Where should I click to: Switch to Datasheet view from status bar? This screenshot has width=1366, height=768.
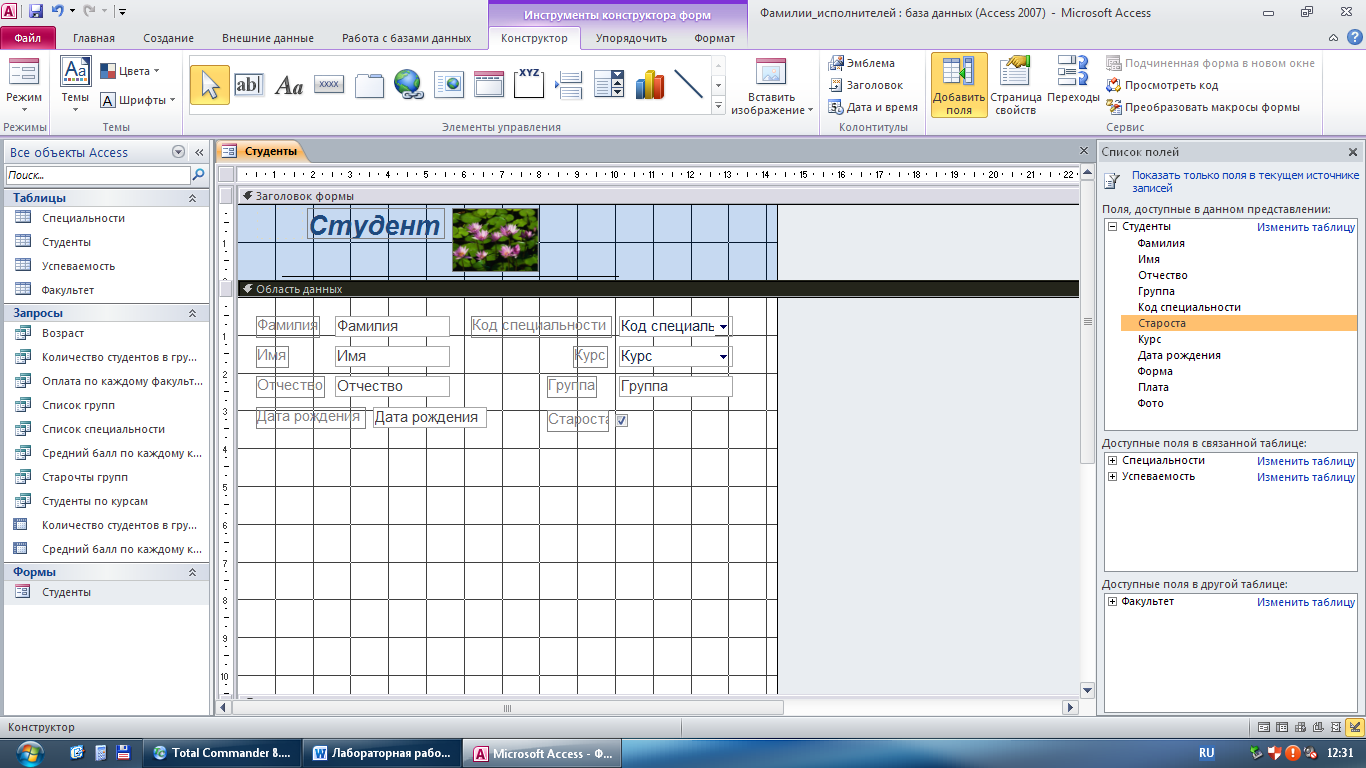(x=1282, y=727)
